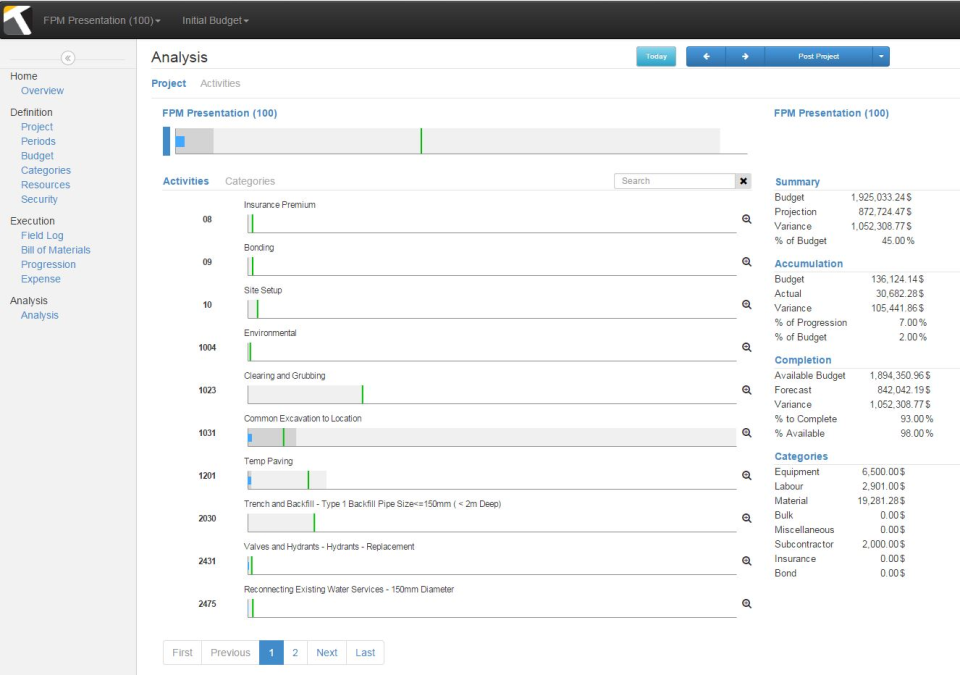The width and height of the screenshot is (960, 675).
Task: Open the Post Project options dropdown
Action: [x=881, y=56]
